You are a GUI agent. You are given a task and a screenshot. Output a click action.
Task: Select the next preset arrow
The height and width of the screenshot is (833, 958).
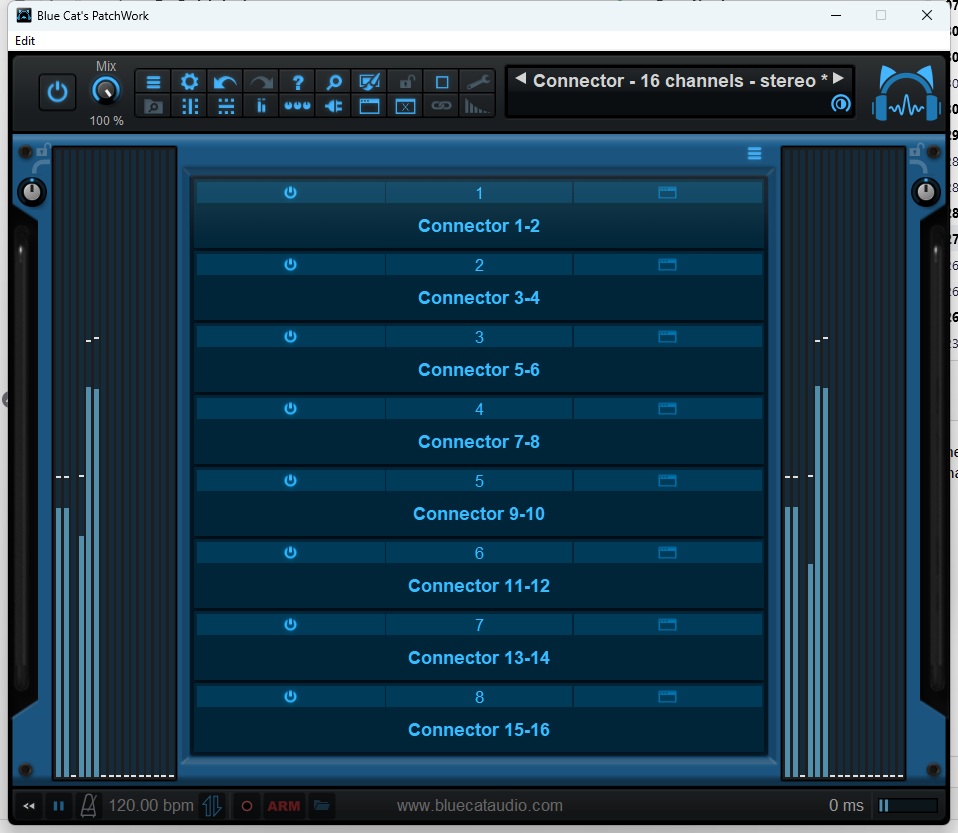coord(838,79)
